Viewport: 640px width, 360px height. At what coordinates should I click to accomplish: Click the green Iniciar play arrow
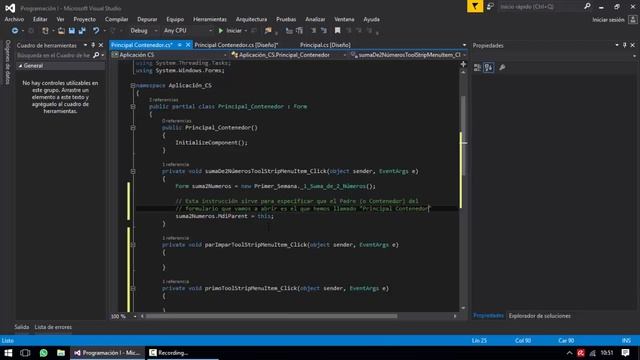click(x=221, y=31)
